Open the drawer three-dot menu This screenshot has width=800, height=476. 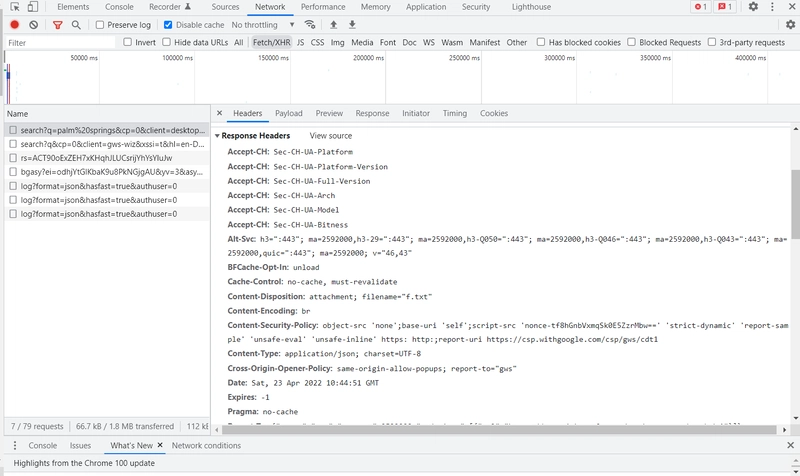click(15, 445)
